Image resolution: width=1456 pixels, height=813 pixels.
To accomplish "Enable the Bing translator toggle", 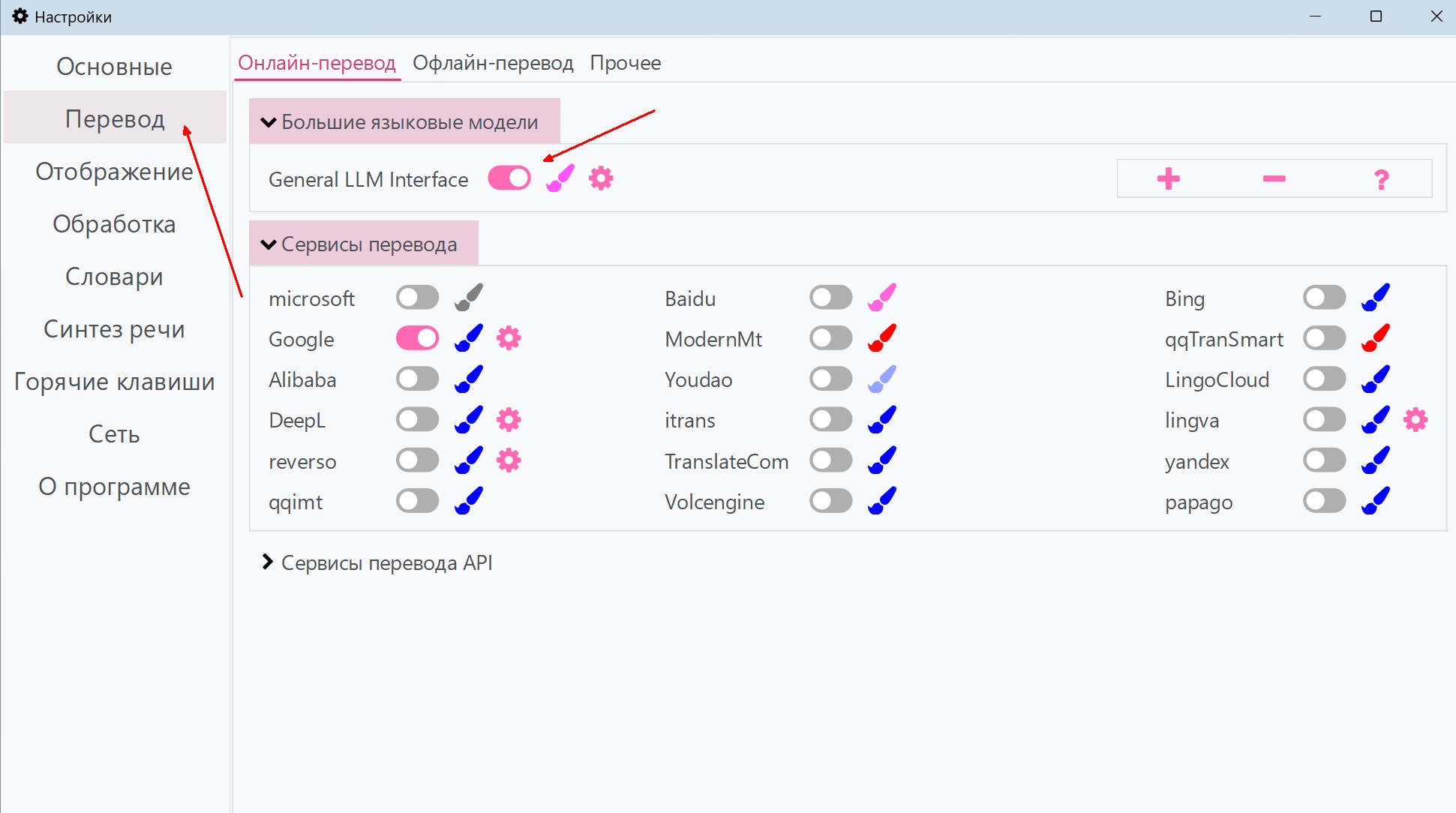I will coord(1325,298).
